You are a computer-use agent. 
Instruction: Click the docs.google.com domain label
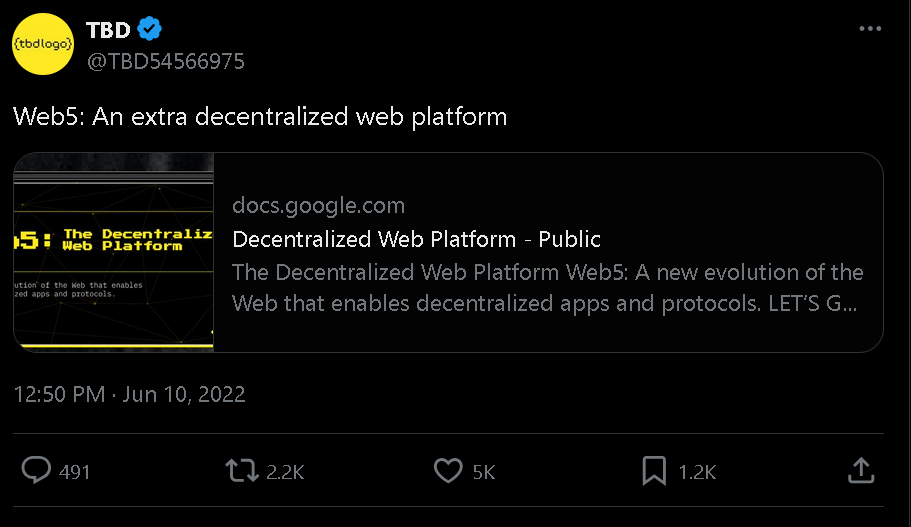(x=318, y=206)
